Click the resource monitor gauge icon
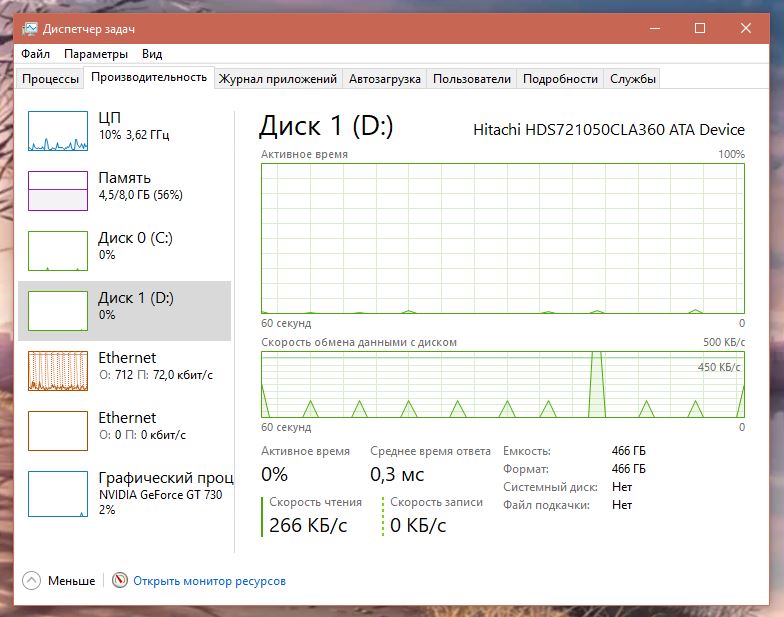Viewport: 784px width, 617px height. click(x=120, y=580)
